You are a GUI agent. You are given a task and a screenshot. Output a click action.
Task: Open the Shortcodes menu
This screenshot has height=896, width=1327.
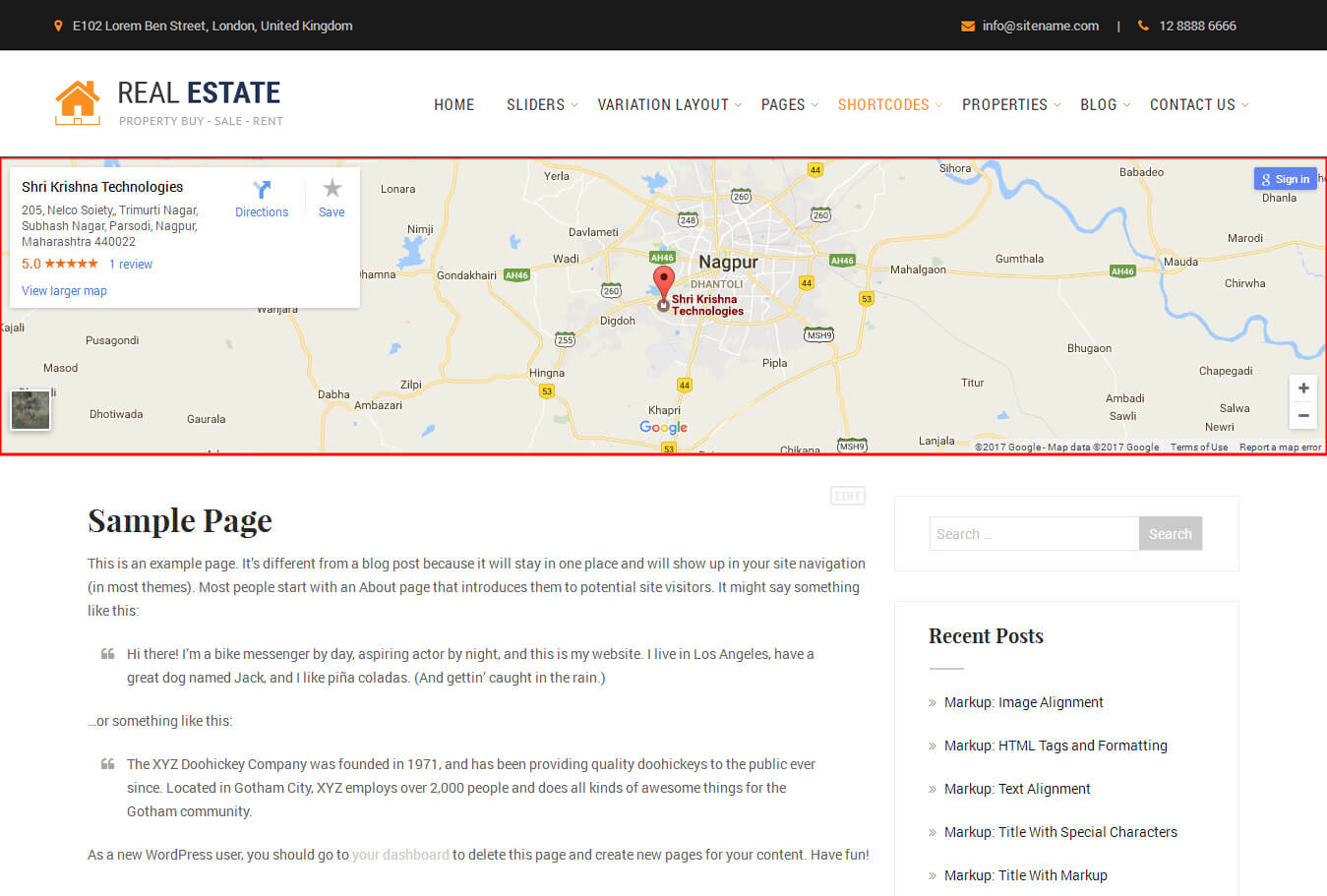click(x=883, y=104)
